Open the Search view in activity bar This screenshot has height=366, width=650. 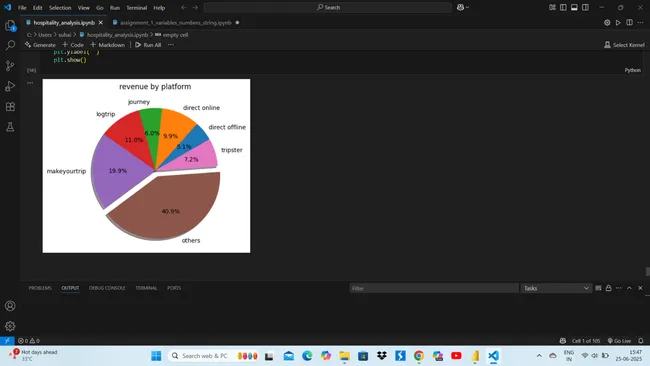(10, 45)
